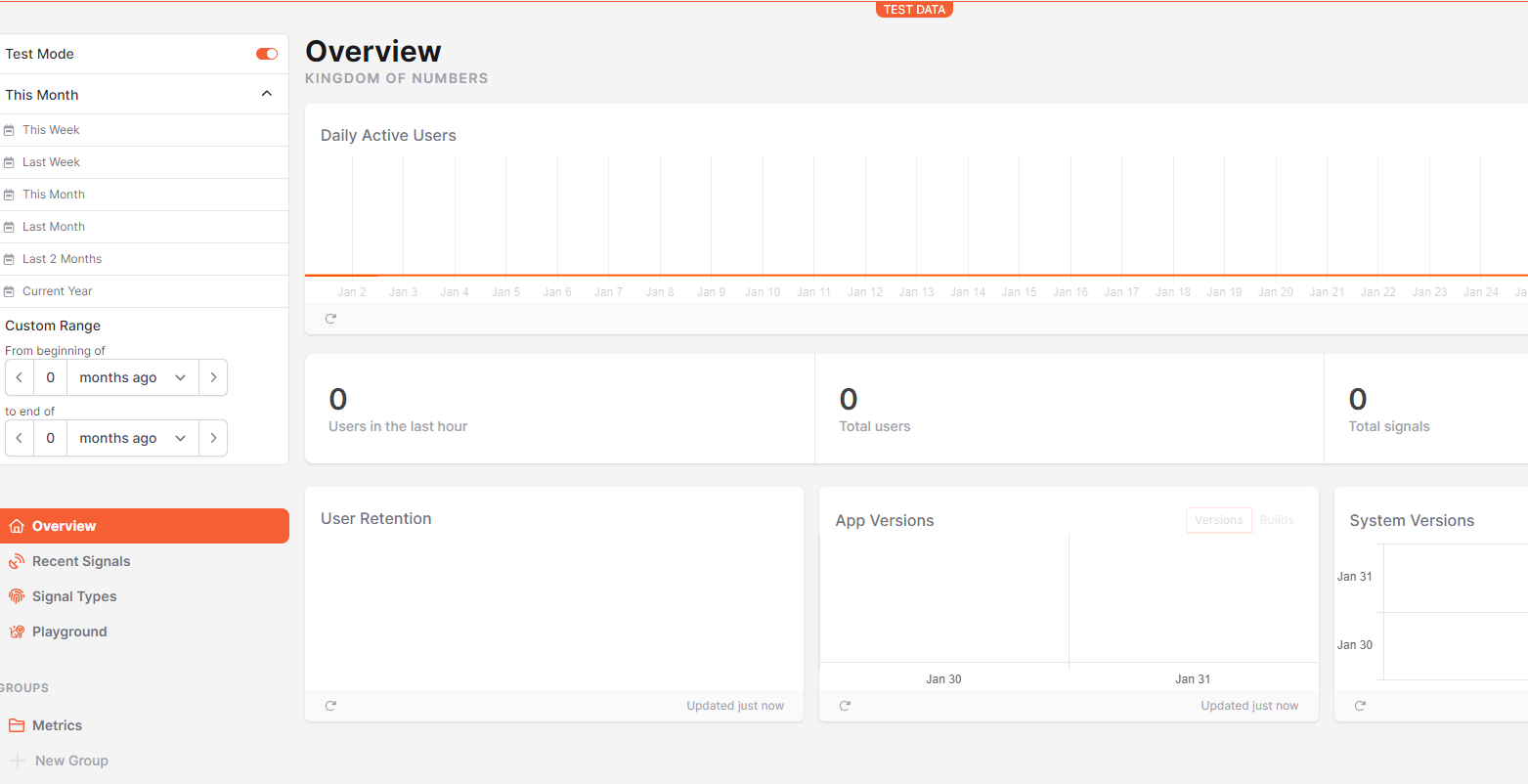Click the Metrics folder icon
1528x784 pixels.
tap(16, 725)
